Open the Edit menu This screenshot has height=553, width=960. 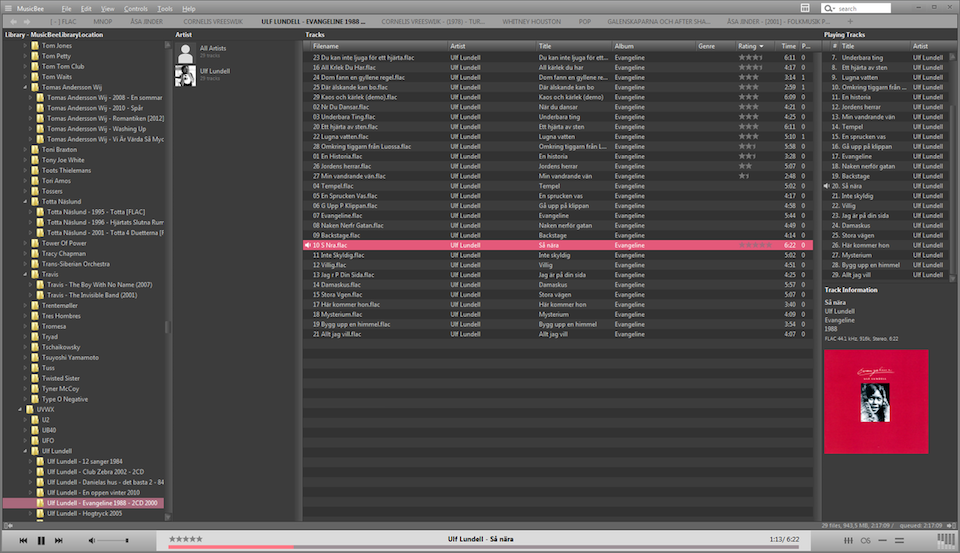[86, 9]
